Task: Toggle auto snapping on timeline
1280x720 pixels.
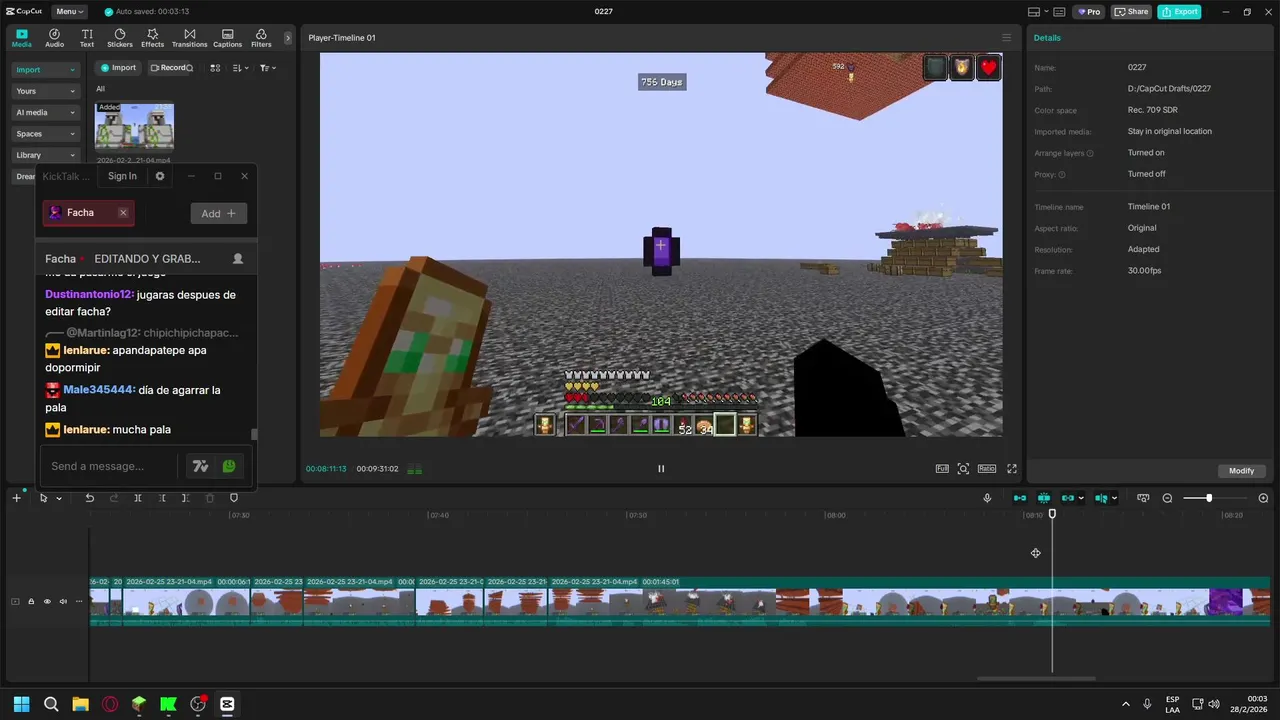Action: pos(1044,498)
